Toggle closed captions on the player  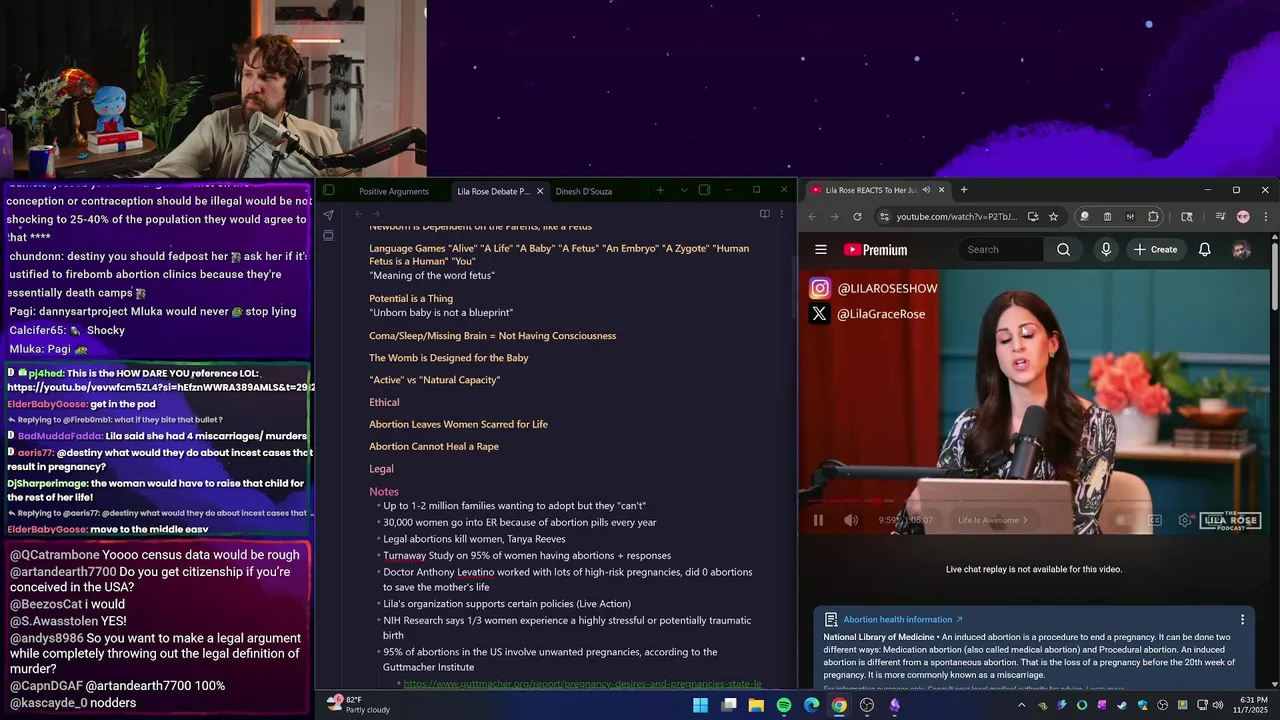pos(1154,520)
